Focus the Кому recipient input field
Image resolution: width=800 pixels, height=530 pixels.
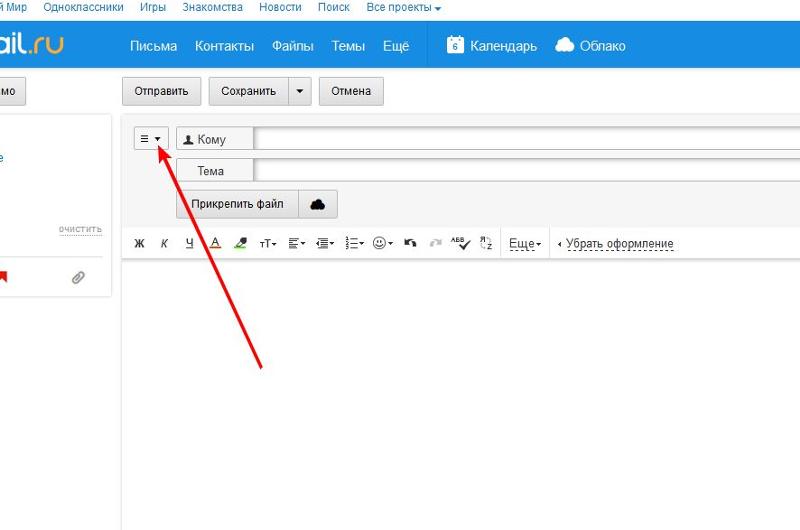[527, 139]
